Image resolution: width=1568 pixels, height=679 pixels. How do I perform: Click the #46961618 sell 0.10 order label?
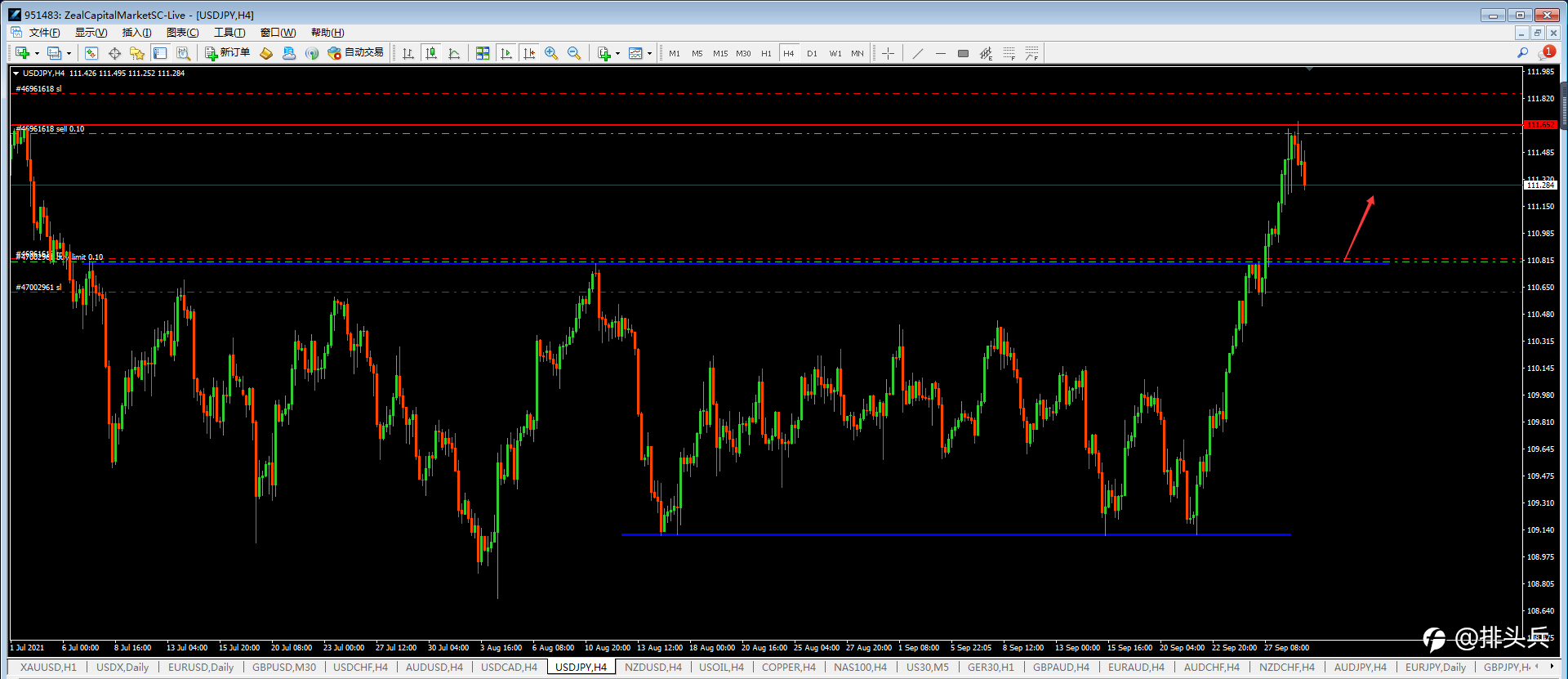pyautogui.click(x=51, y=129)
